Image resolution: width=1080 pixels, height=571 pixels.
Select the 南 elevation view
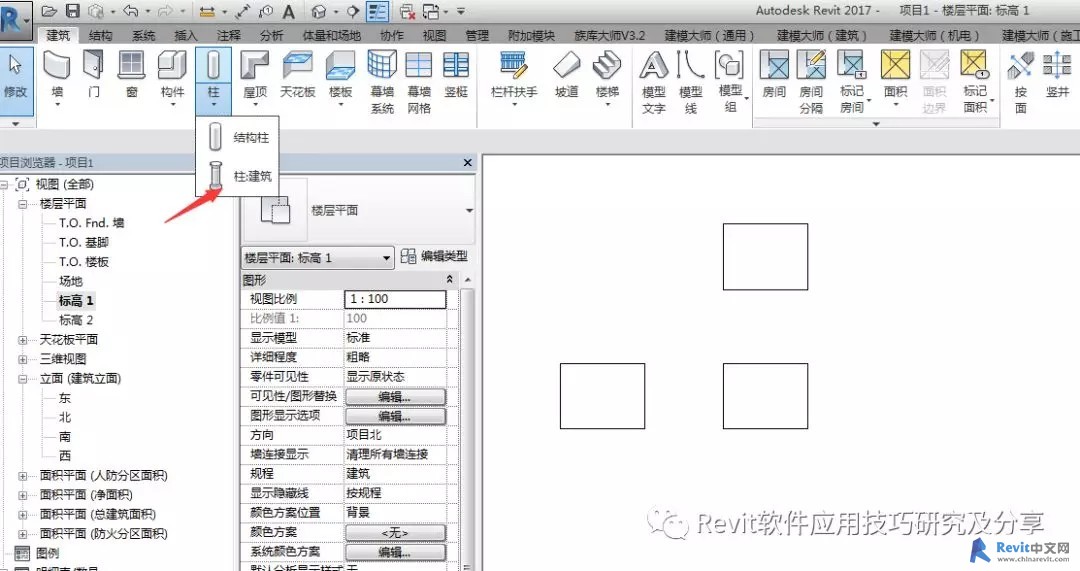point(65,436)
